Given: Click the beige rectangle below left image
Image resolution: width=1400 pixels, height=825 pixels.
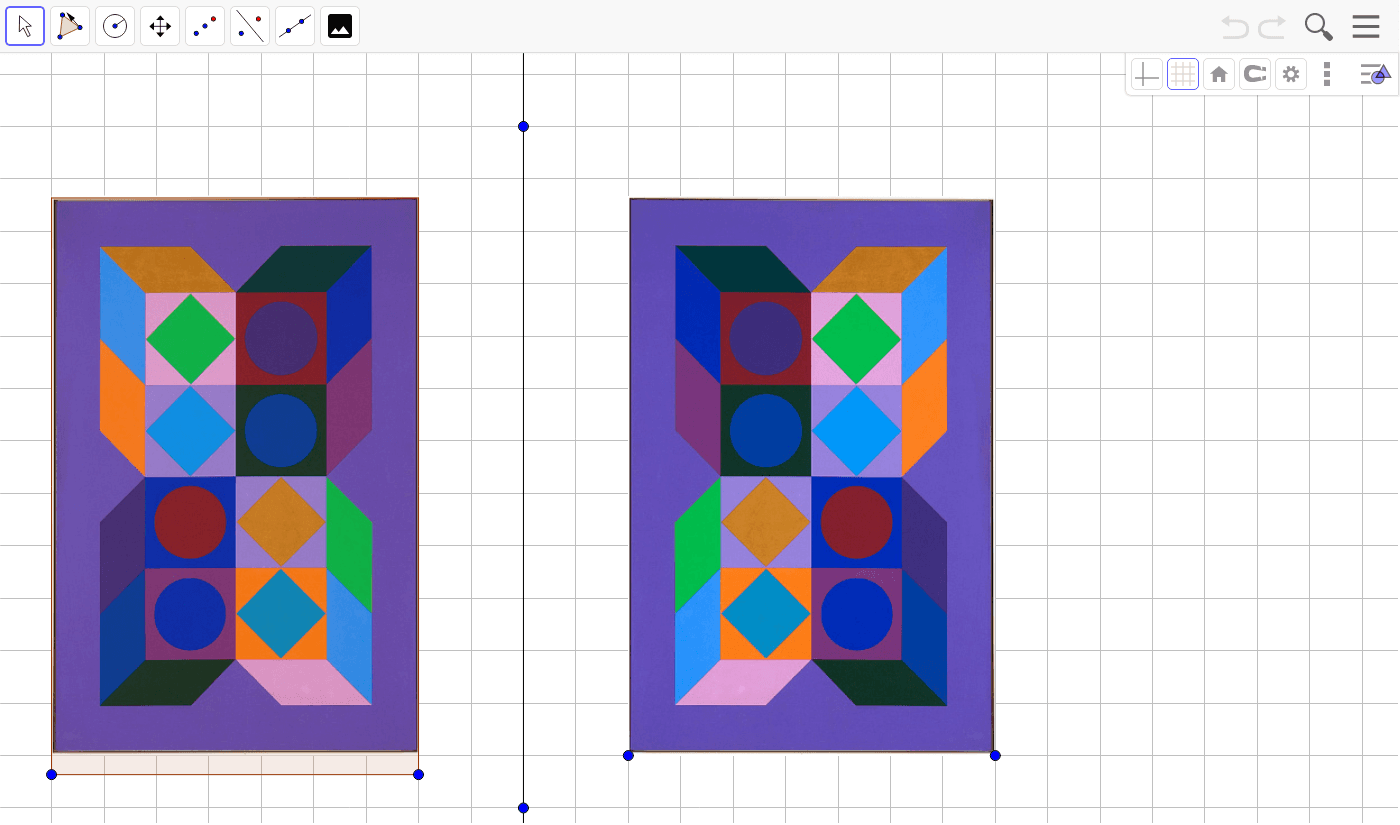Looking at the screenshot, I should [235, 764].
